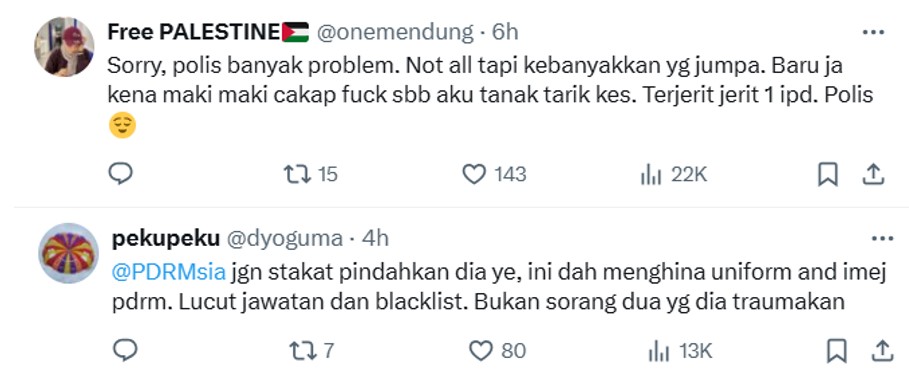Open Free PALESTINE profile avatar
The width and height of the screenshot is (909, 379).
pos(64,46)
